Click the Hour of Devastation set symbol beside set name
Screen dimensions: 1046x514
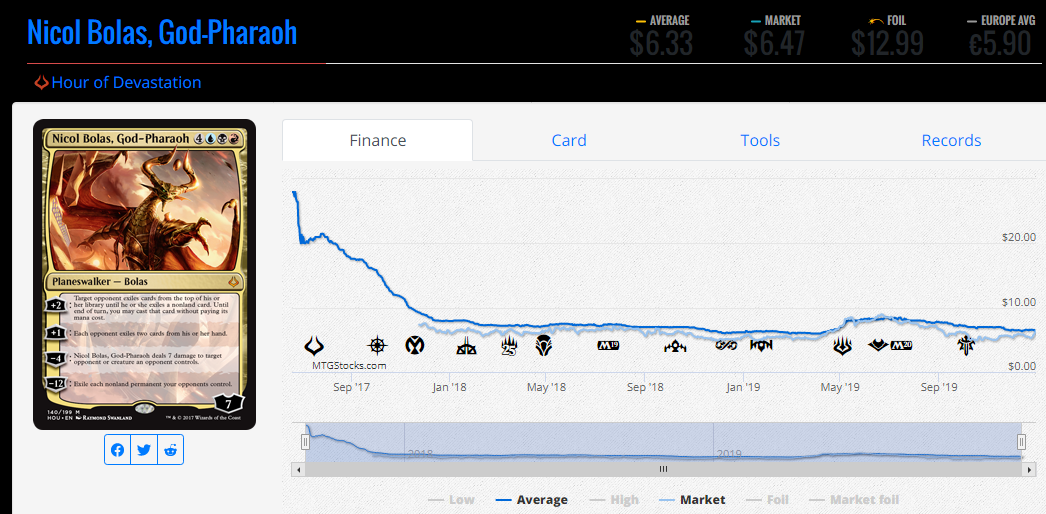41,83
